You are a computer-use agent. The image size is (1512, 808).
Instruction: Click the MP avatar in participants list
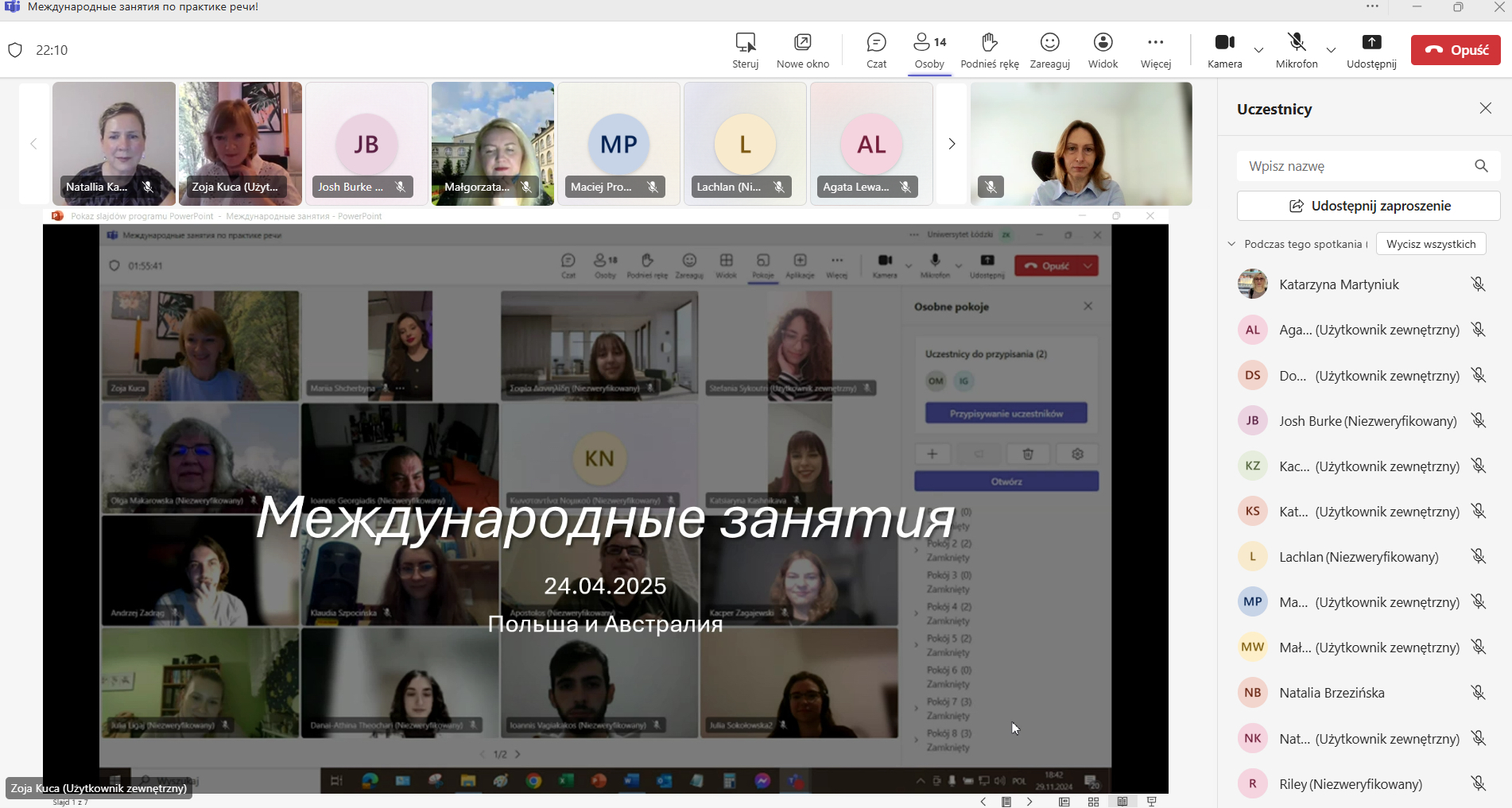point(1252,601)
